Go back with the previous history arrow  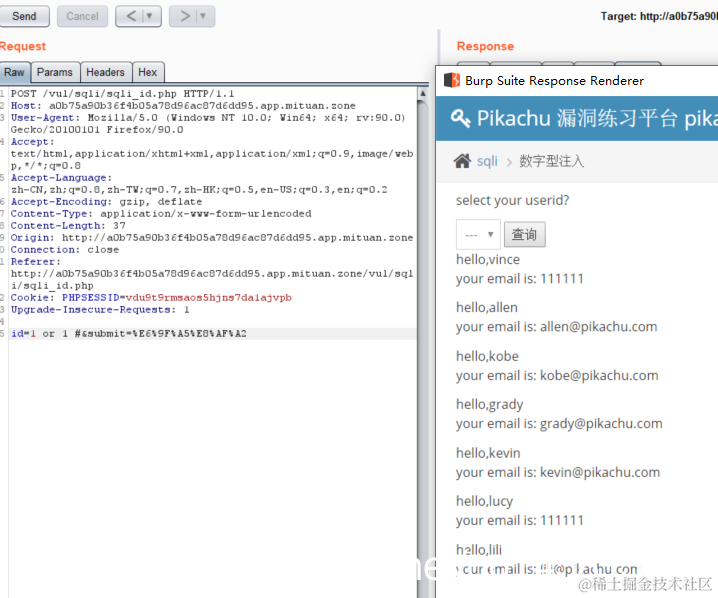[x=131, y=16]
